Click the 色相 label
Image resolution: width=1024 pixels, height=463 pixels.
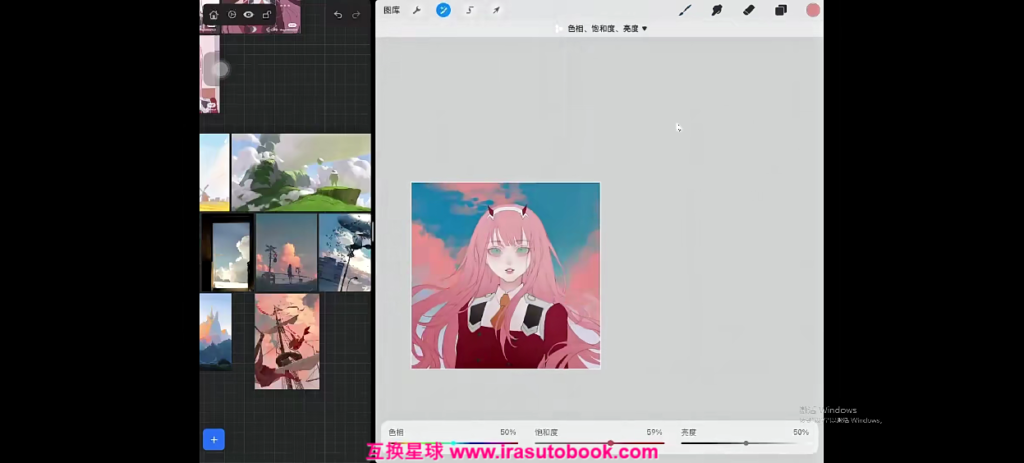pos(396,432)
